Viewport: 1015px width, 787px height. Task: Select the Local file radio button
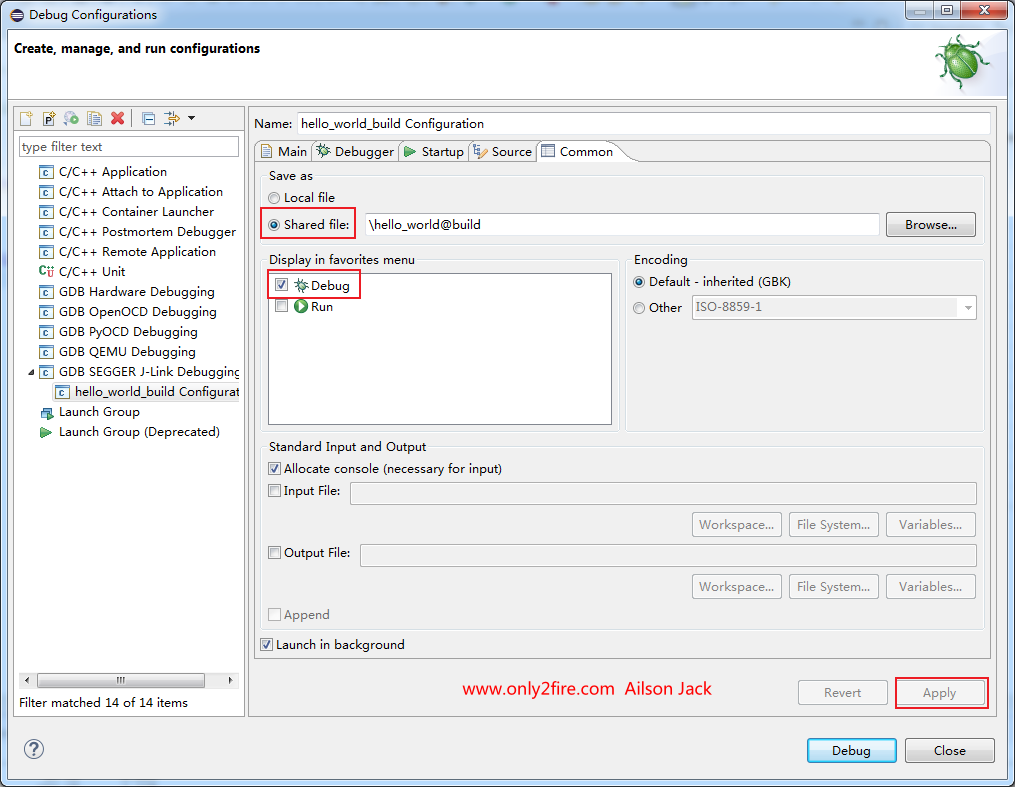[x=274, y=198]
